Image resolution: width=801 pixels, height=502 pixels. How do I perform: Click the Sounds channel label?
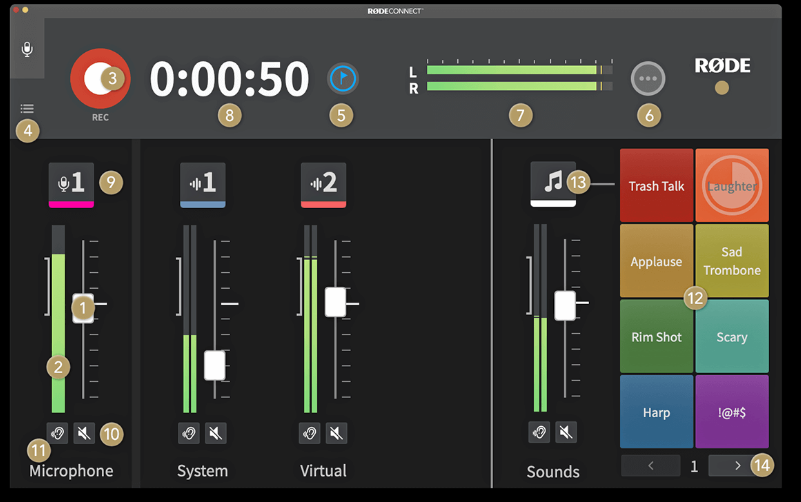tap(553, 471)
